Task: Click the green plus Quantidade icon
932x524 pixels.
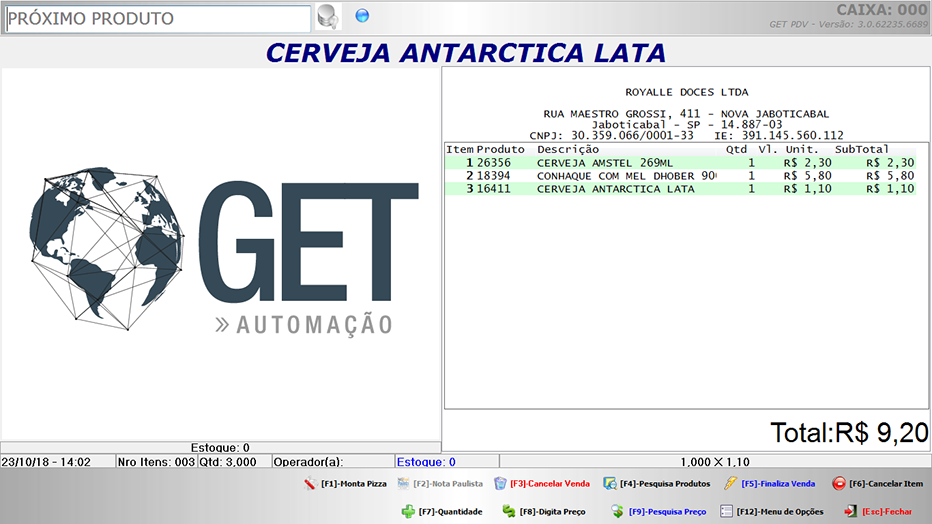Action: click(408, 511)
